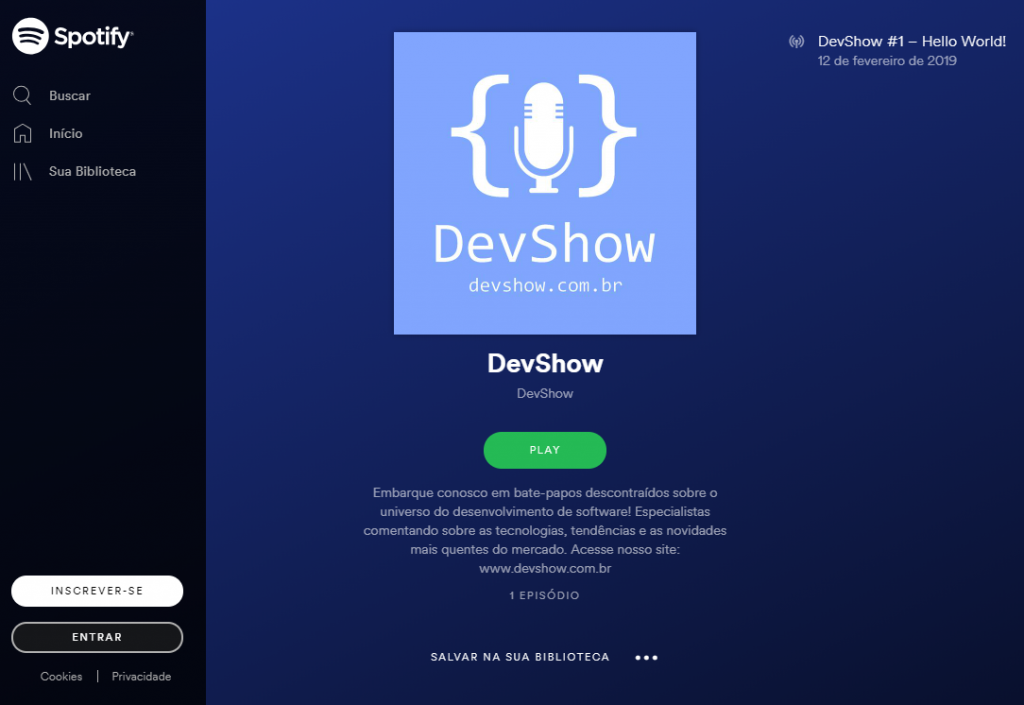Open the three-dots more options menu

point(646,658)
